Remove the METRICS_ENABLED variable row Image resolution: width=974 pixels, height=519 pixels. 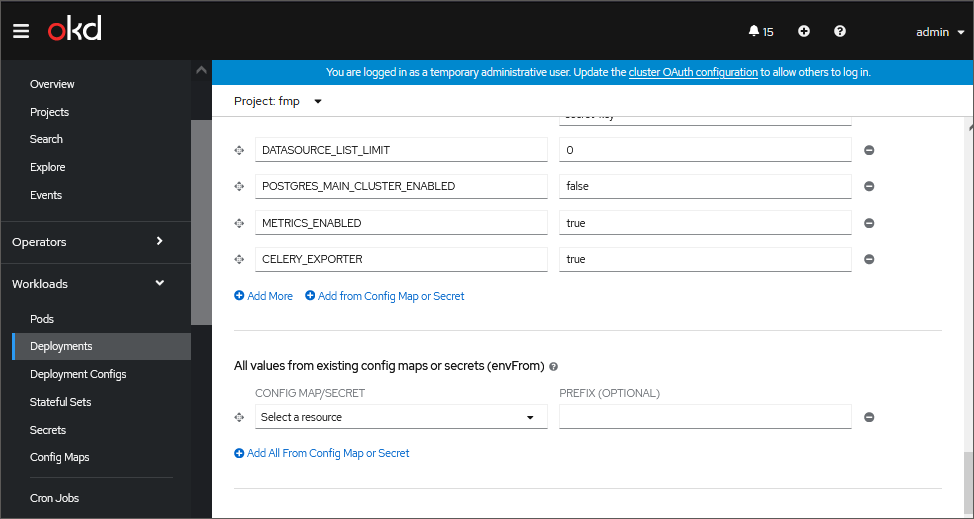point(869,223)
